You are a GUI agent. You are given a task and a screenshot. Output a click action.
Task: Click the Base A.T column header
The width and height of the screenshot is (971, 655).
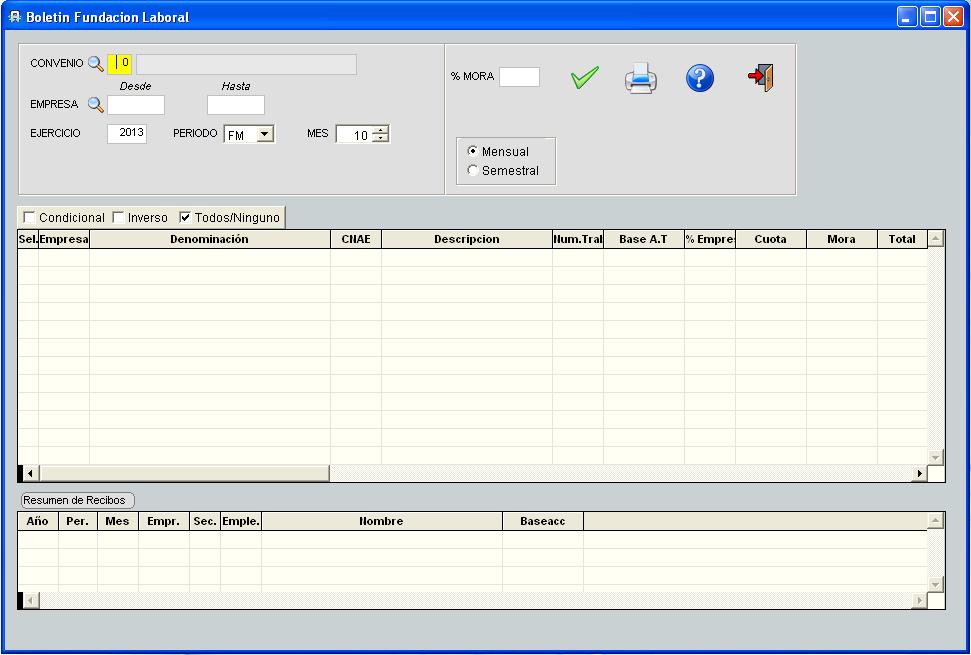click(x=643, y=239)
